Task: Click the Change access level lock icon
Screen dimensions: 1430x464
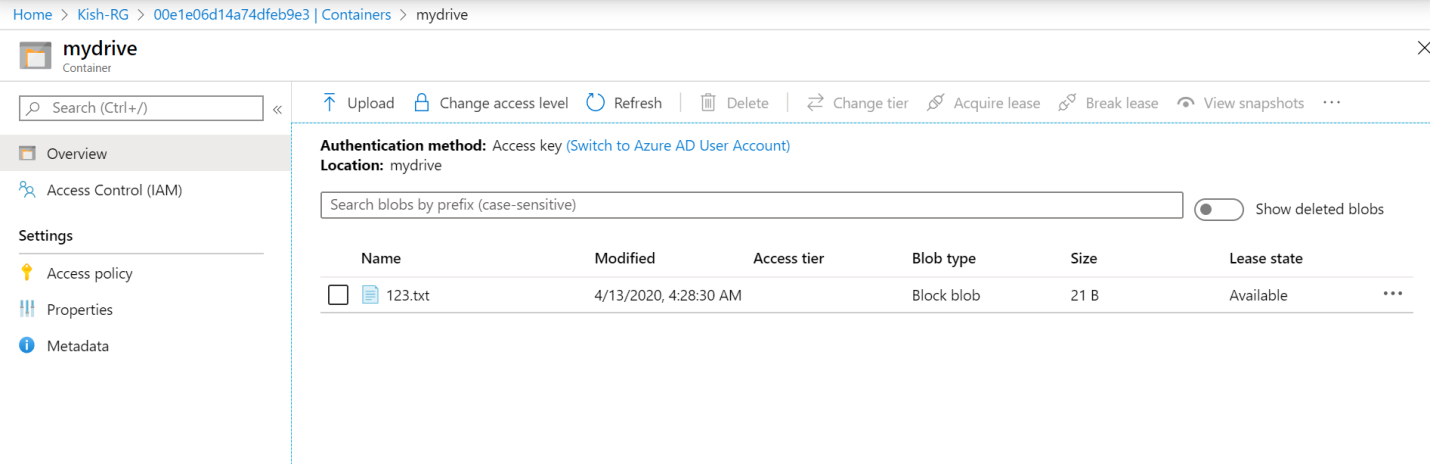Action: 422,103
